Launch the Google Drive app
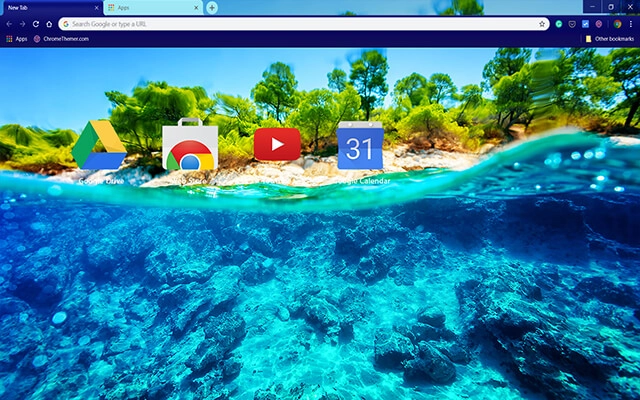This screenshot has width=640, height=400. click(99, 144)
